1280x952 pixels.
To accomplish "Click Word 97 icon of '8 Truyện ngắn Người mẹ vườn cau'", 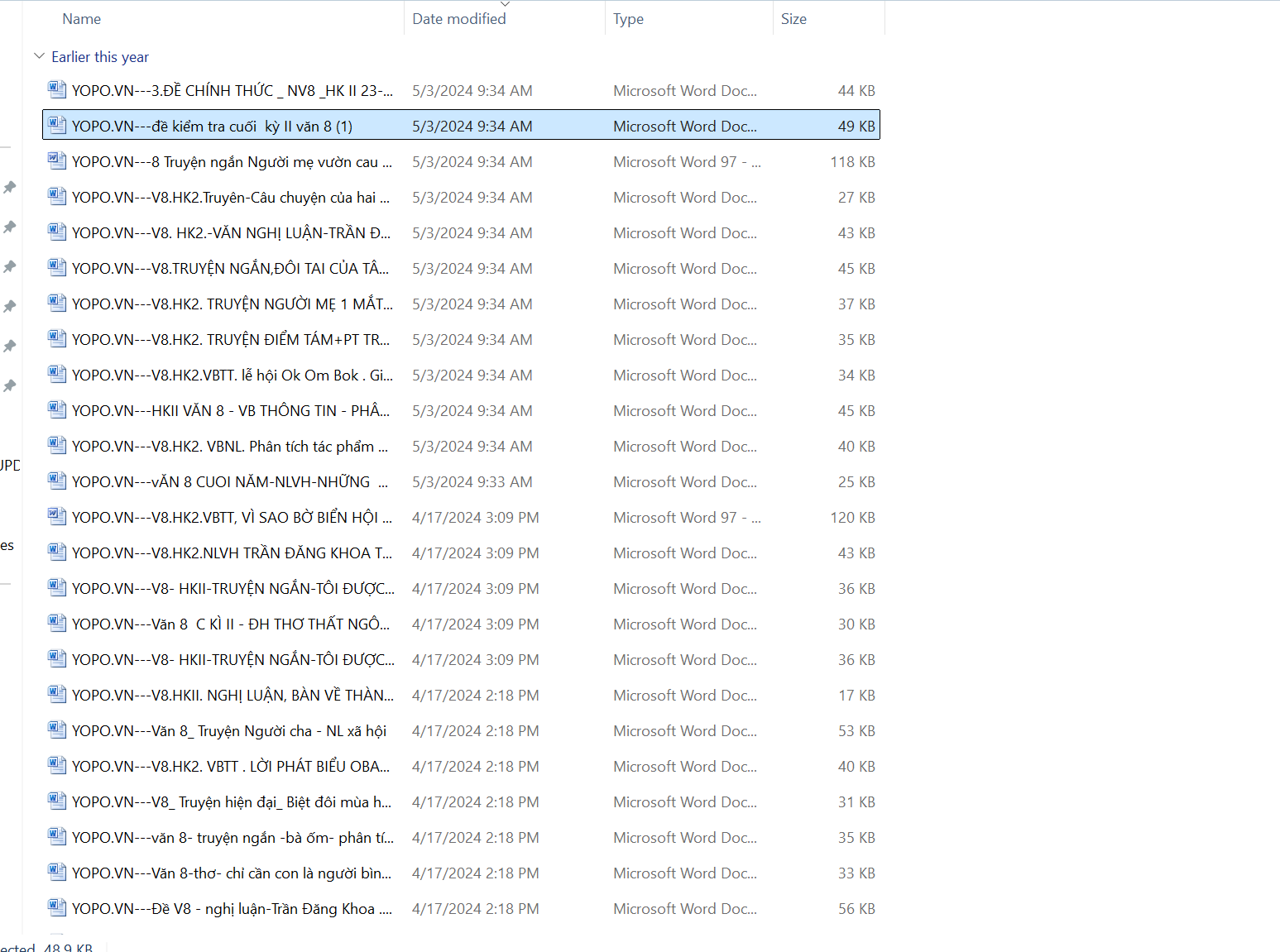I will [x=57, y=160].
